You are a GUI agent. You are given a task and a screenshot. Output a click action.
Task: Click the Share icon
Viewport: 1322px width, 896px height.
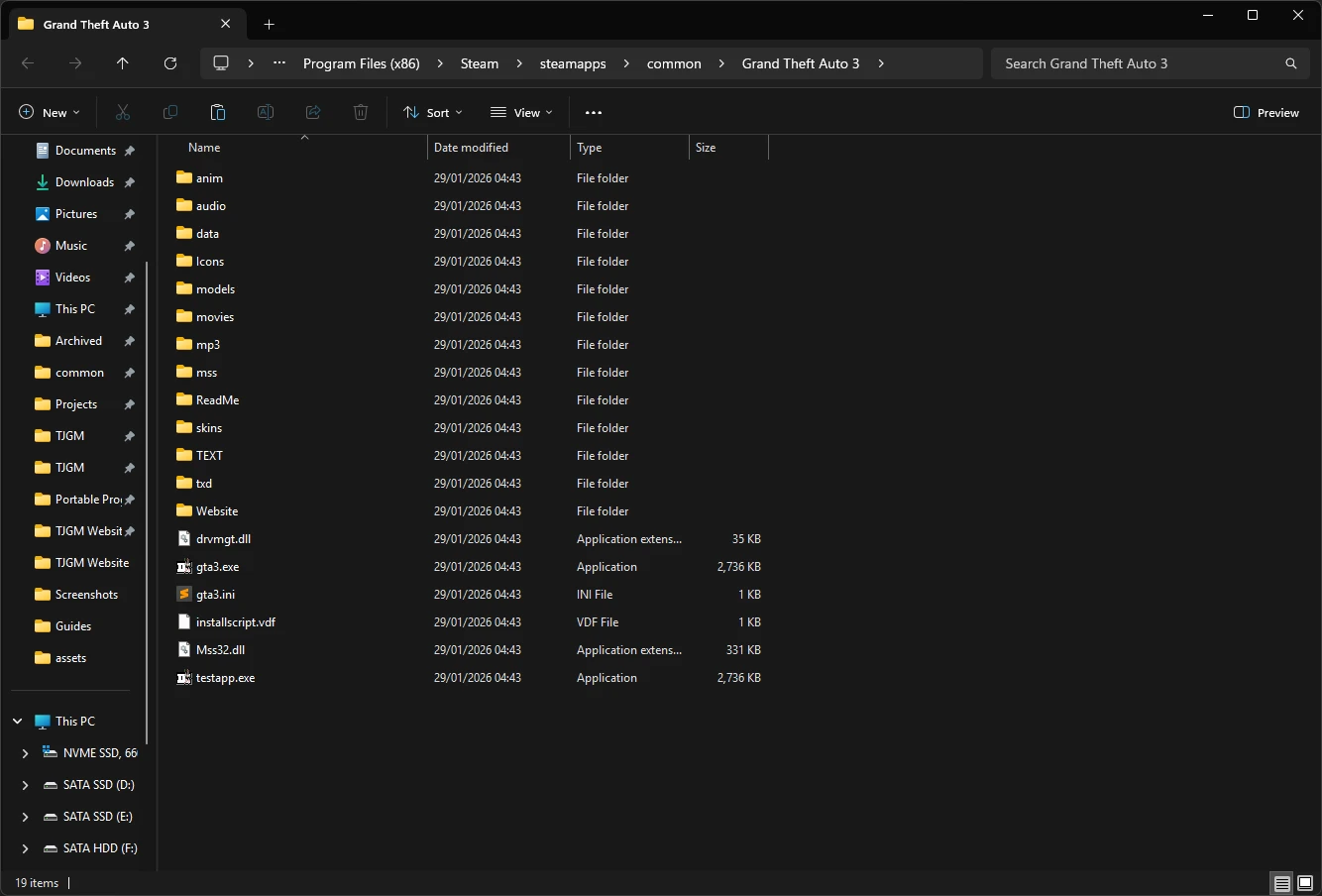coord(313,112)
